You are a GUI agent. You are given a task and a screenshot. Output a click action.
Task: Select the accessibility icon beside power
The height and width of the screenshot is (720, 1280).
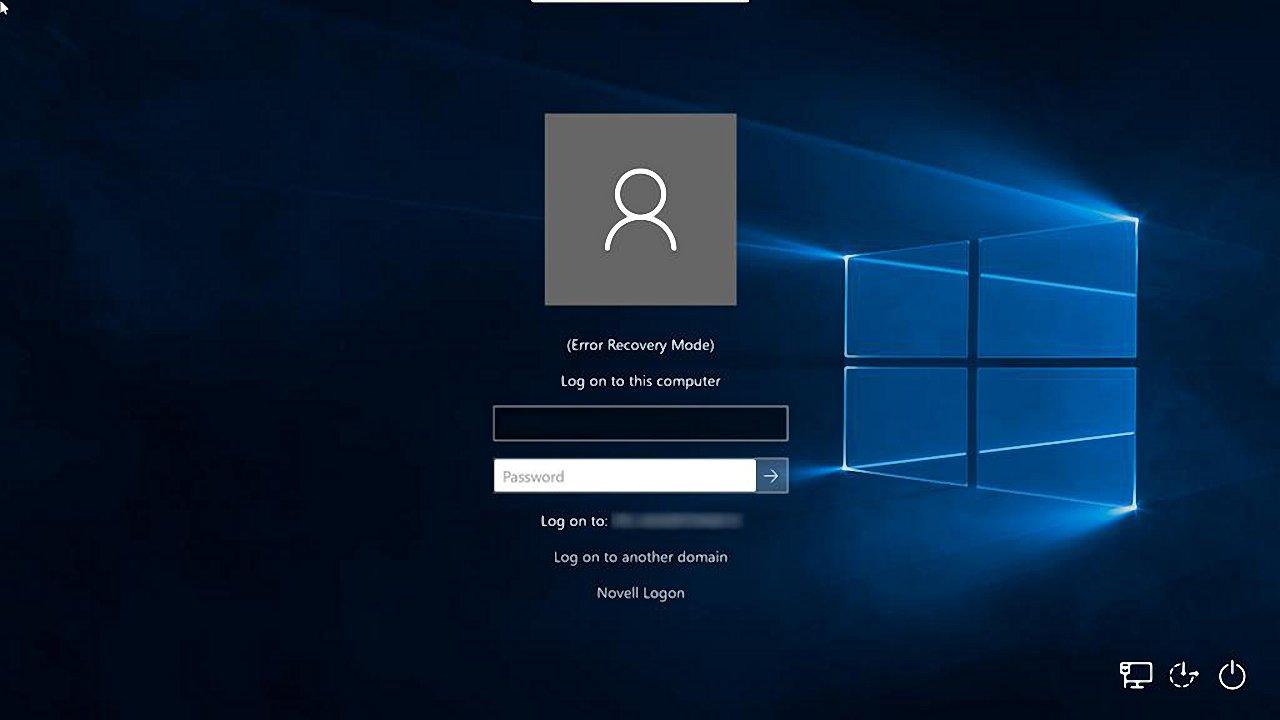point(1183,675)
